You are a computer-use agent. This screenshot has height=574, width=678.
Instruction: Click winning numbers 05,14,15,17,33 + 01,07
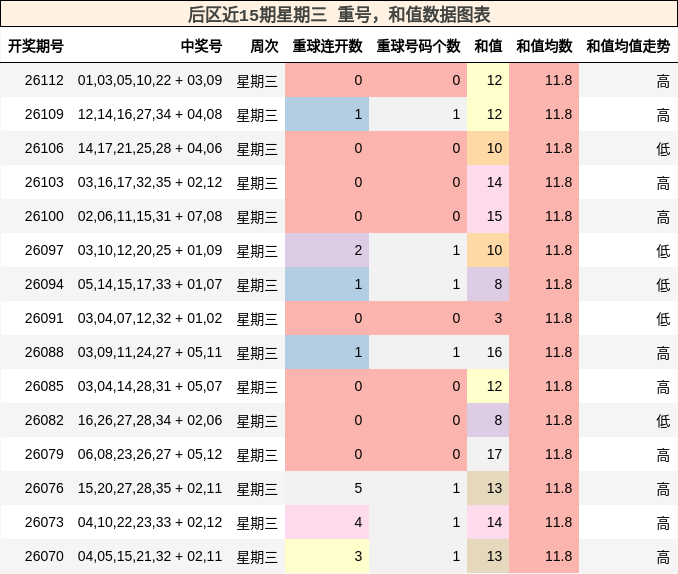[x=150, y=284]
